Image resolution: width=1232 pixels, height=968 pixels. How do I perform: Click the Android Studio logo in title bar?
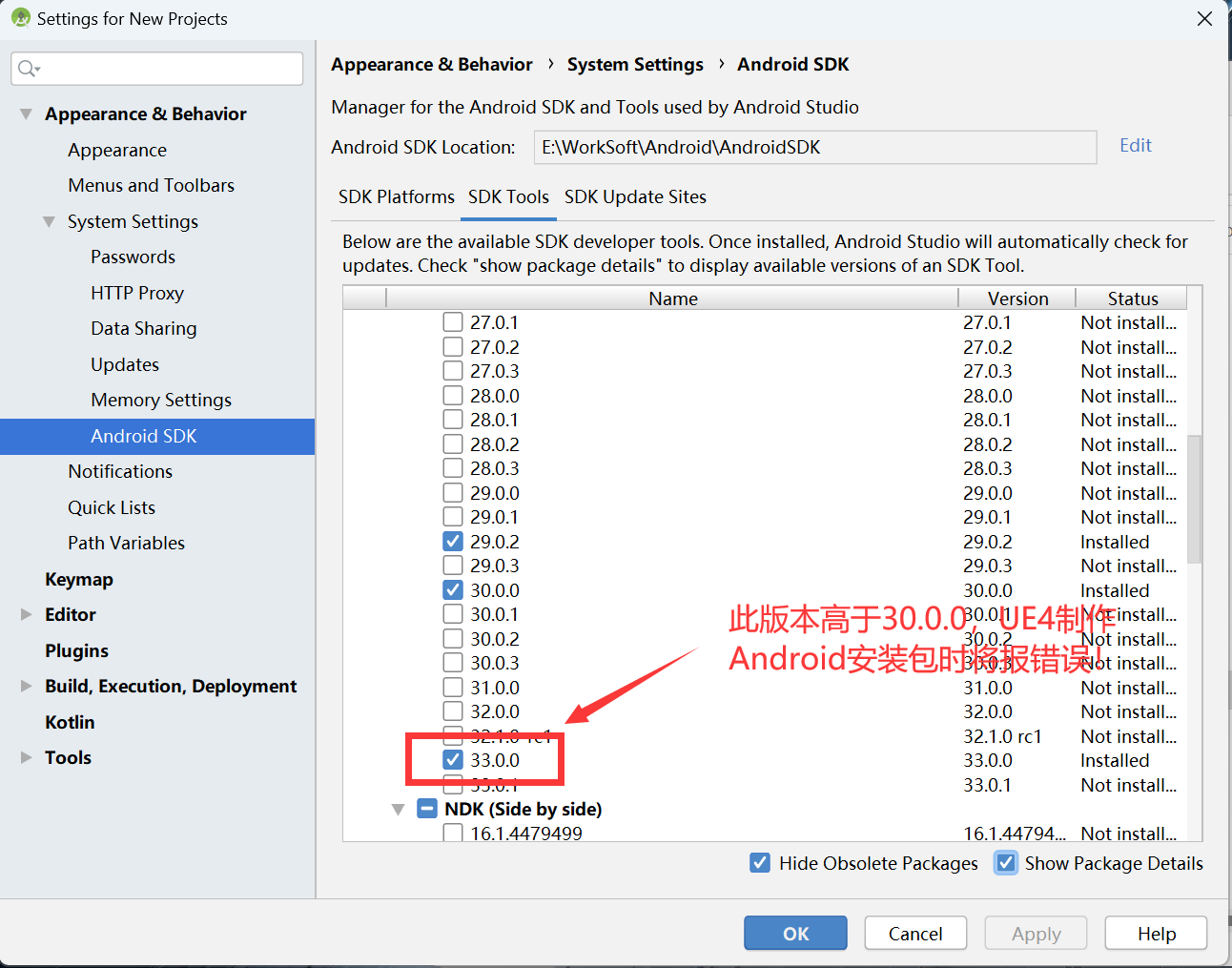20,18
